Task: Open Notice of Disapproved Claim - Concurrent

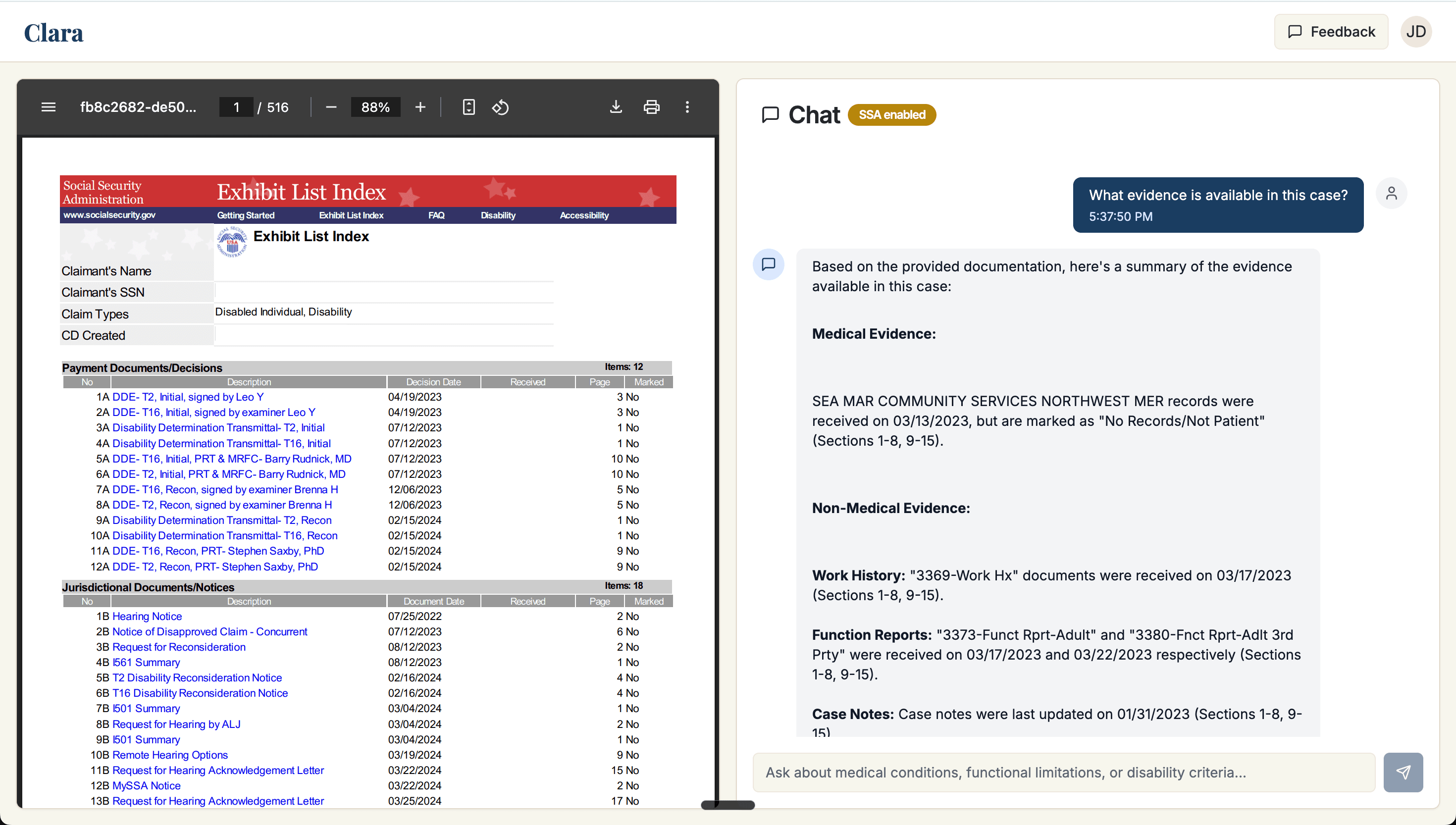Action: click(x=209, y=631)
